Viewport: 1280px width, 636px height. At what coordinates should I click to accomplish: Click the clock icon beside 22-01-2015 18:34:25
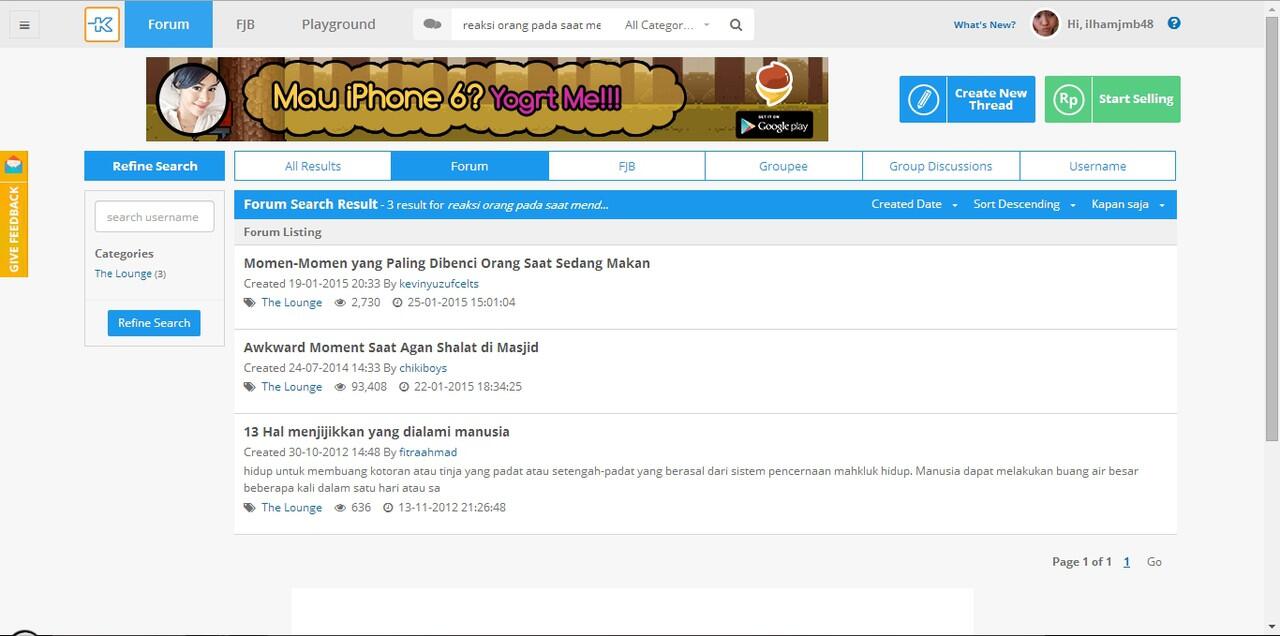[404, 387]
